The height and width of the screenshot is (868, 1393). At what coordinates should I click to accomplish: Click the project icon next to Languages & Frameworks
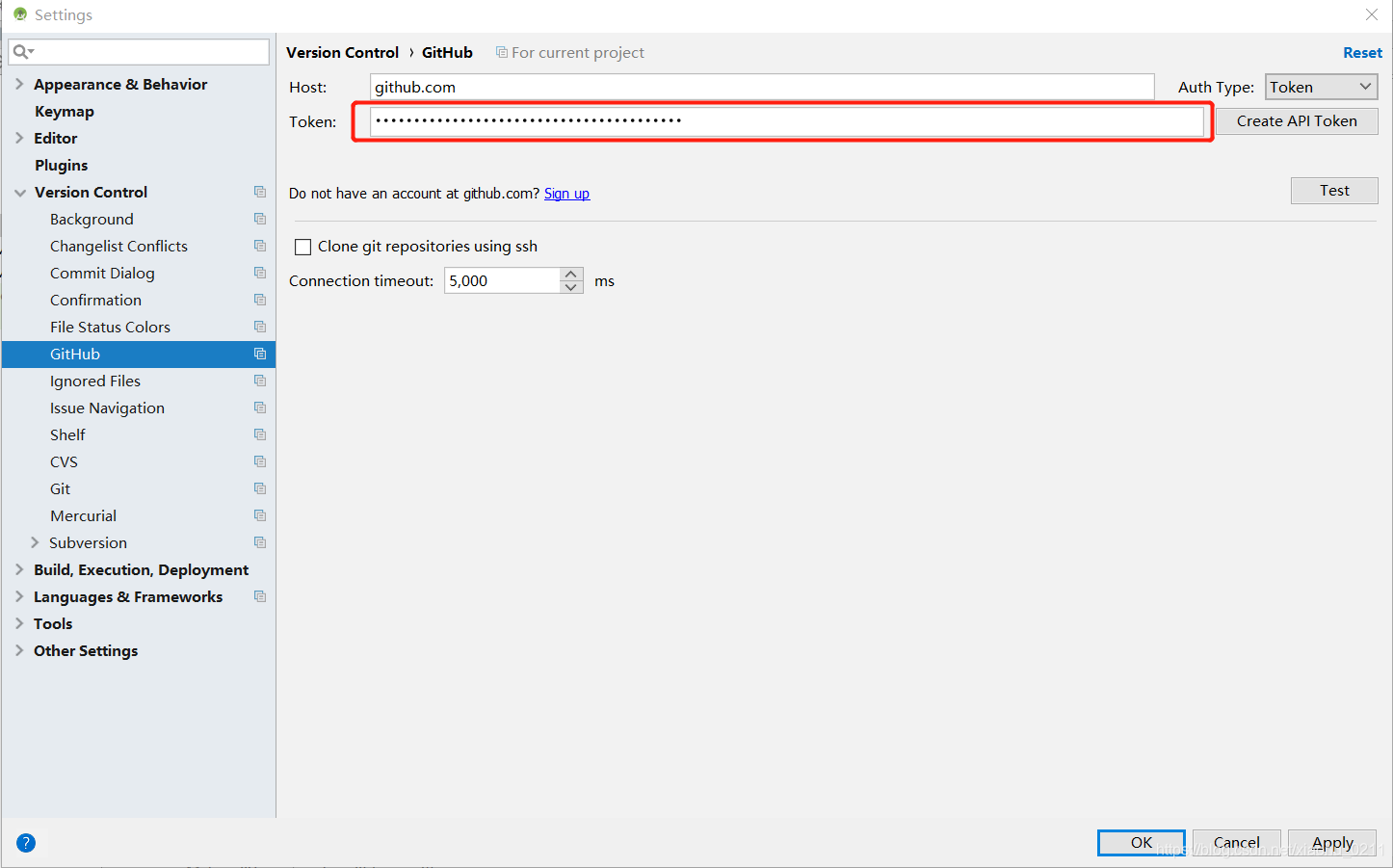(260, 596)
